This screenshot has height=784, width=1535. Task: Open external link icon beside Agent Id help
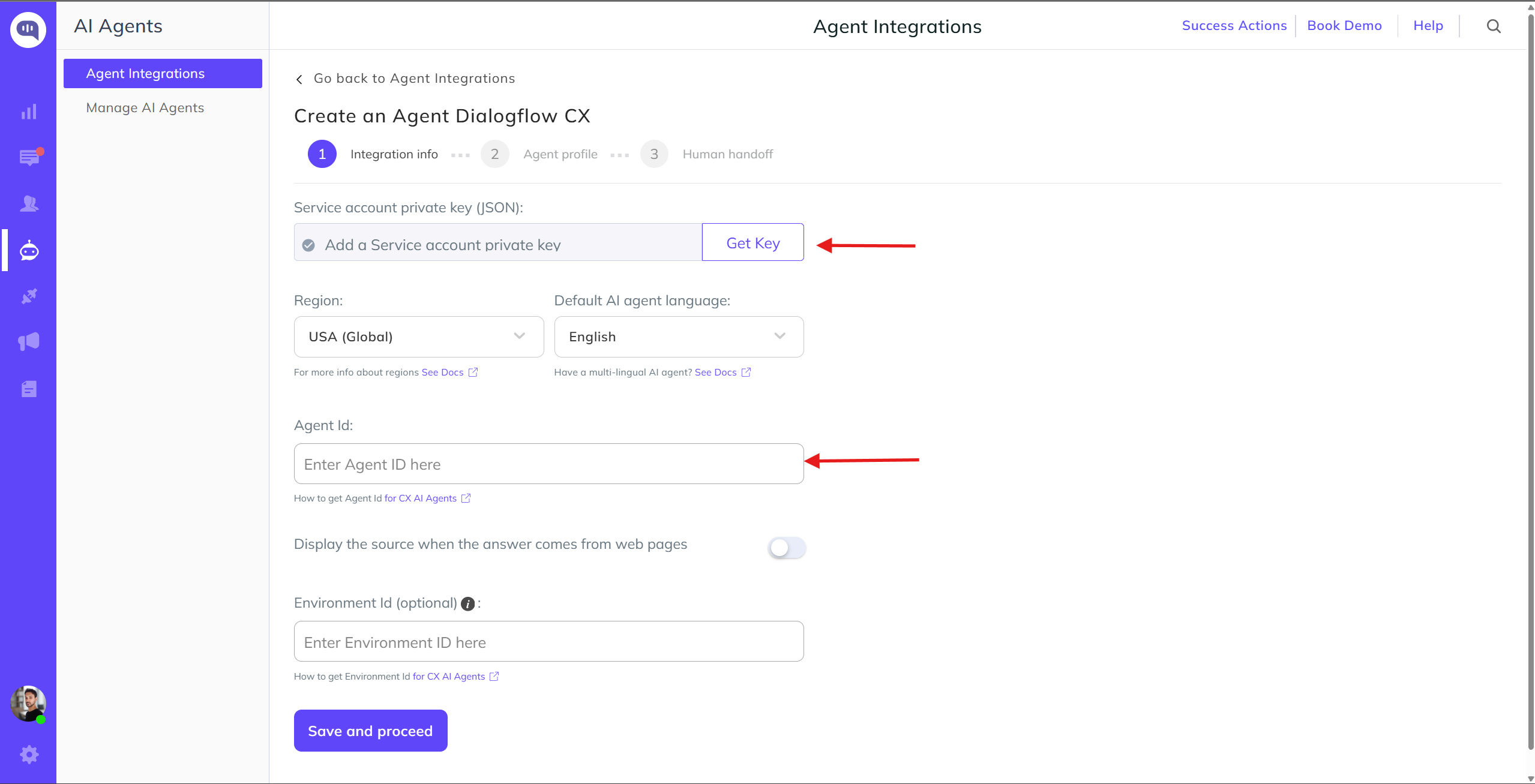(x=466, y=498)
